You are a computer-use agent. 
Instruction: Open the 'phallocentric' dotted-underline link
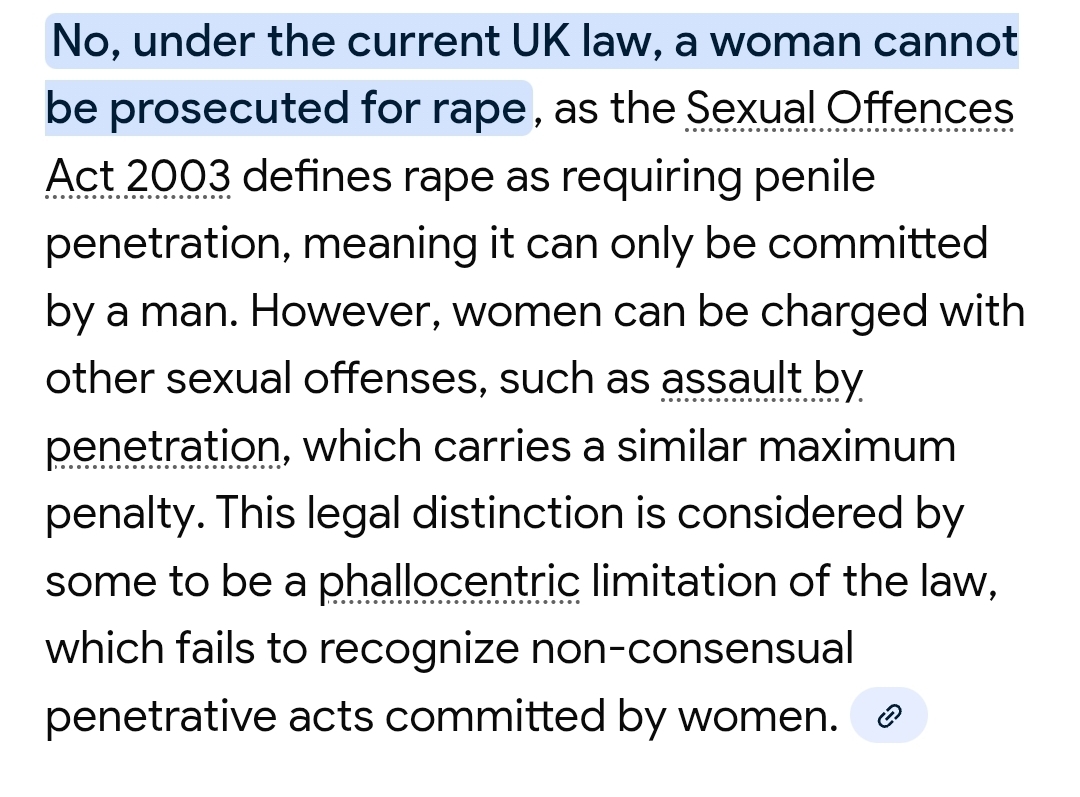449,581
